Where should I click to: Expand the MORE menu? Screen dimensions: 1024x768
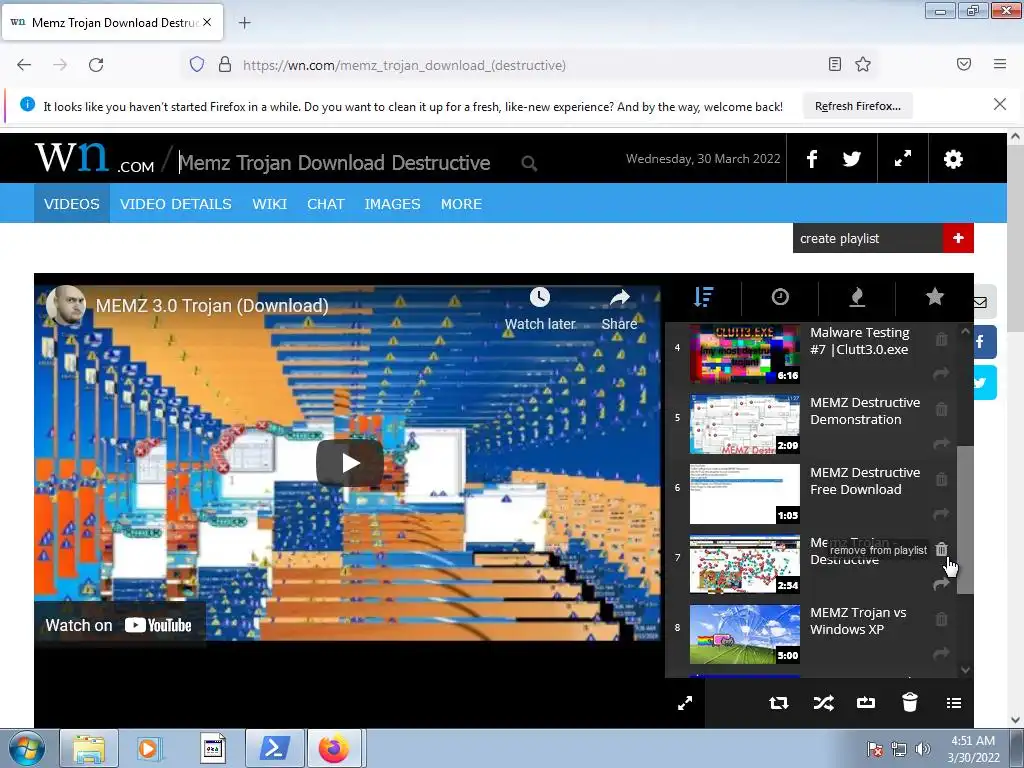point(461,204)
